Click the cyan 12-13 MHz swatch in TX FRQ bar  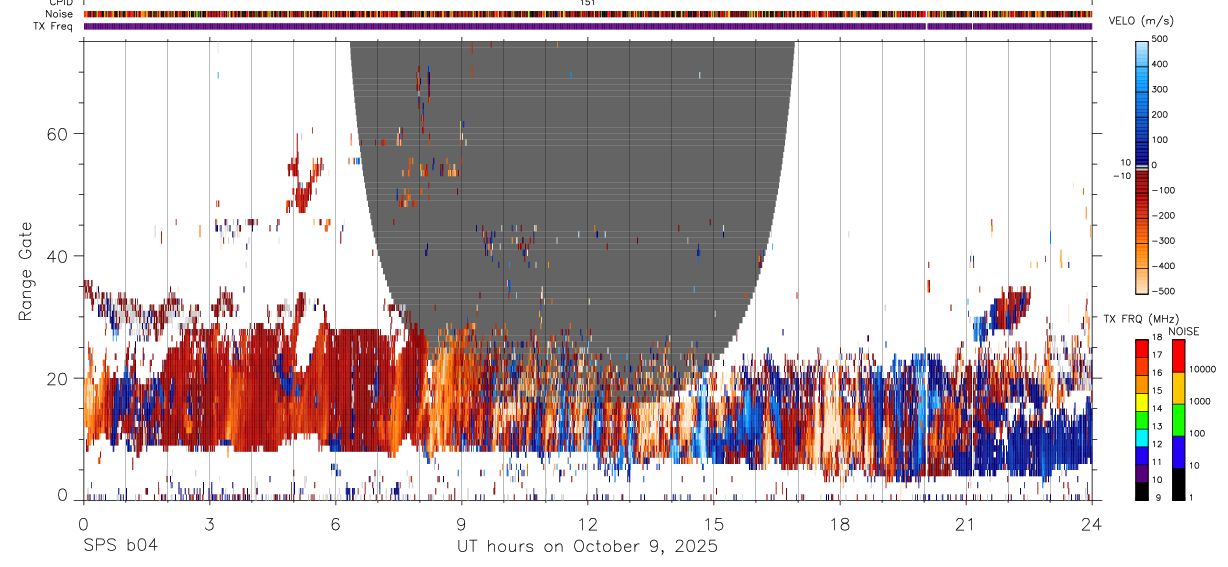1142,437
